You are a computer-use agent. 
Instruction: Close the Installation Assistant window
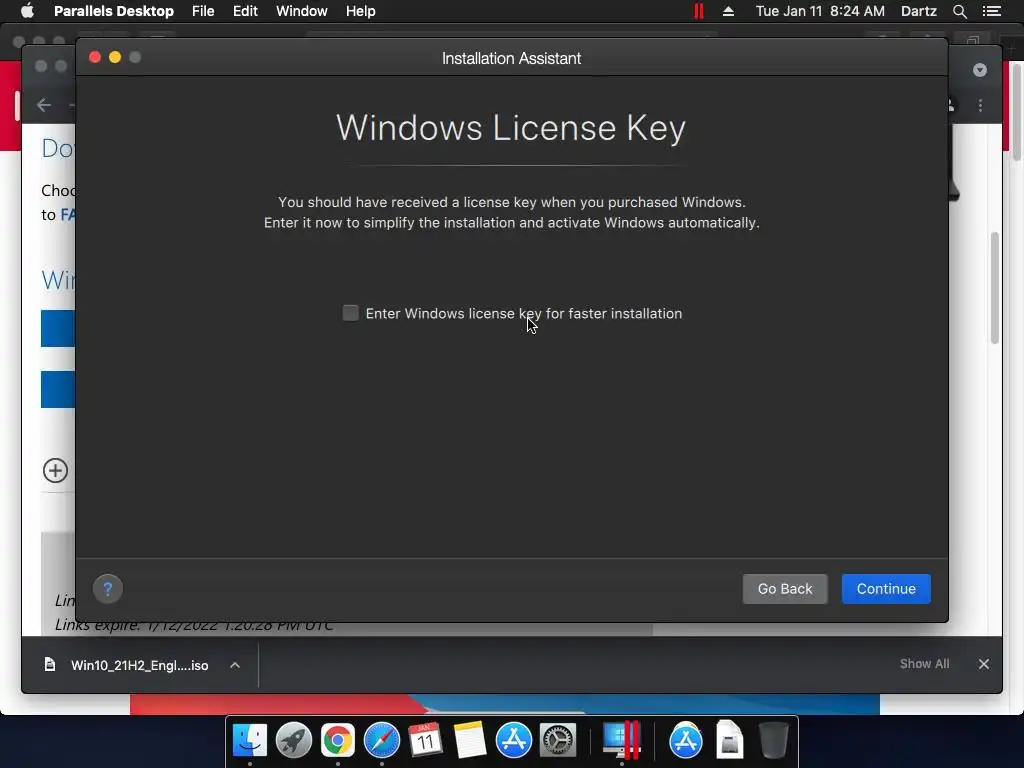tap(95, 57)
